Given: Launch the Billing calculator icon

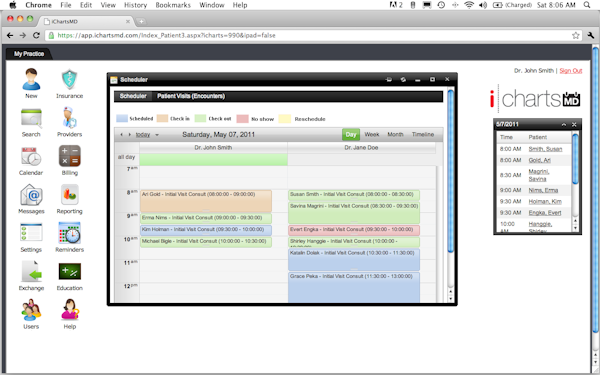Looking at the screenshot, I should tap(69, 156).
